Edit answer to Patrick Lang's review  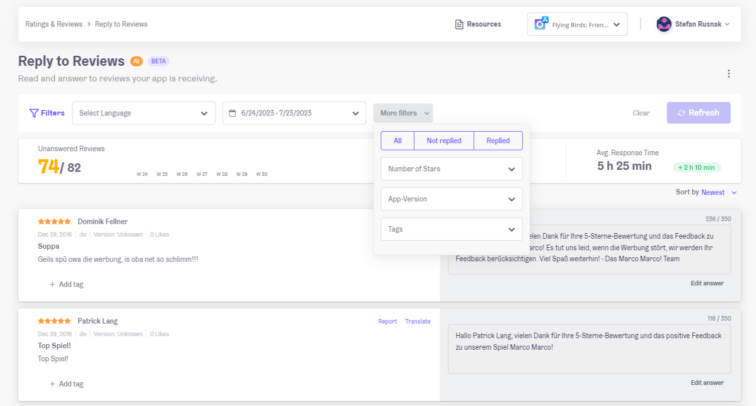point(707,383)
